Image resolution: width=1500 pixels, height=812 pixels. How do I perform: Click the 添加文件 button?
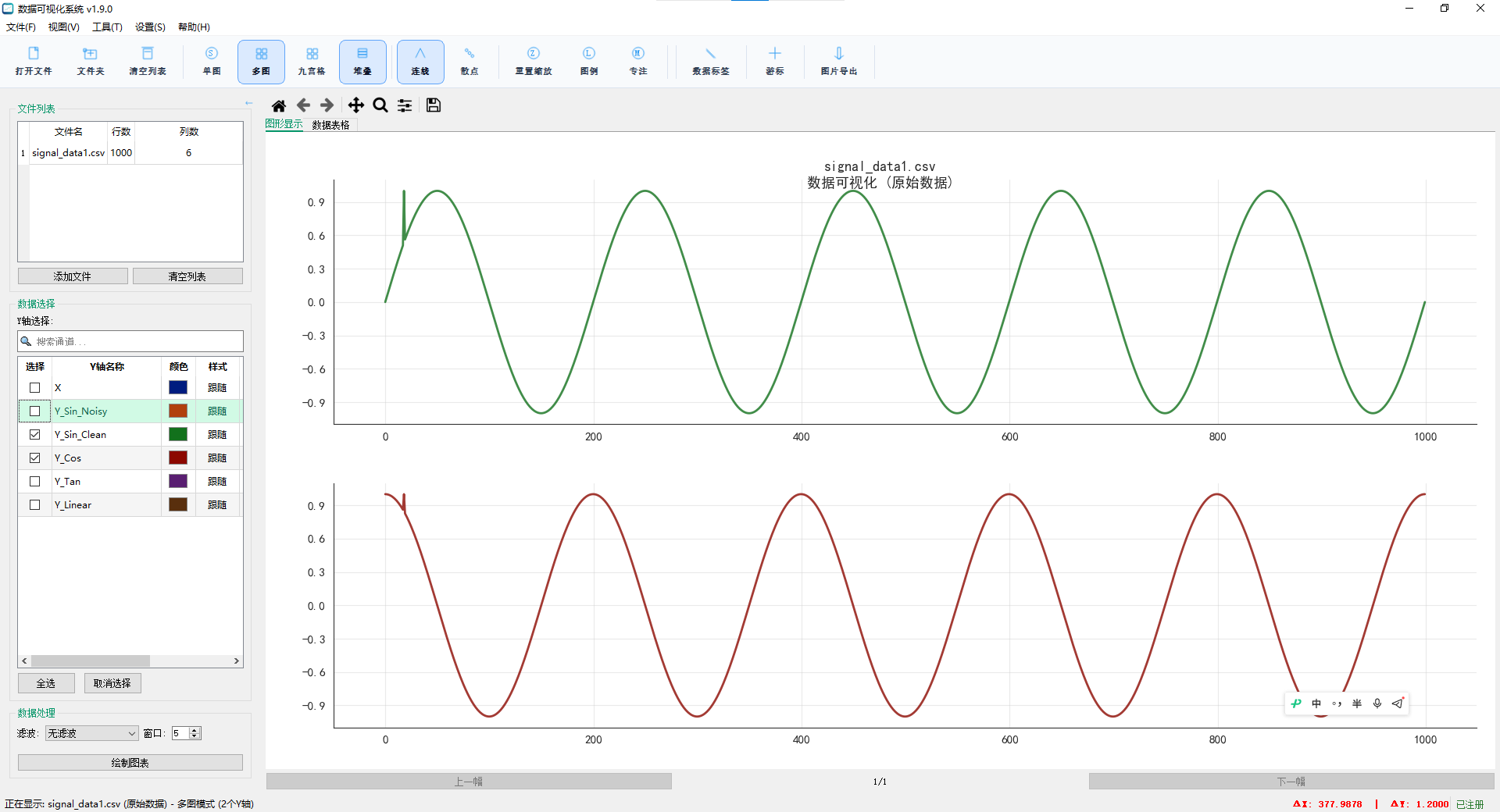[x=73, y=276]
